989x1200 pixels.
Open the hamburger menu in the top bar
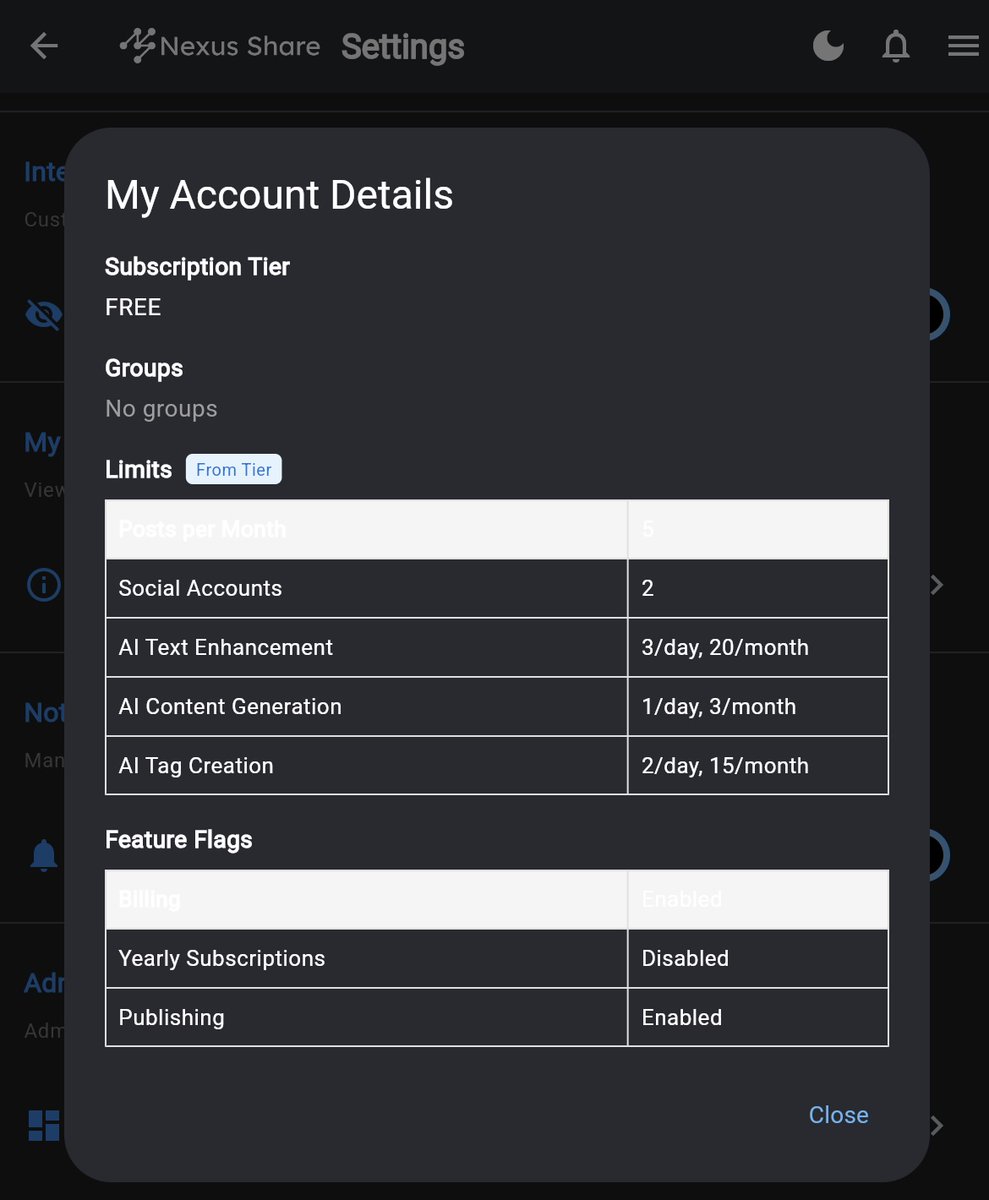click(x=962, y=45)
